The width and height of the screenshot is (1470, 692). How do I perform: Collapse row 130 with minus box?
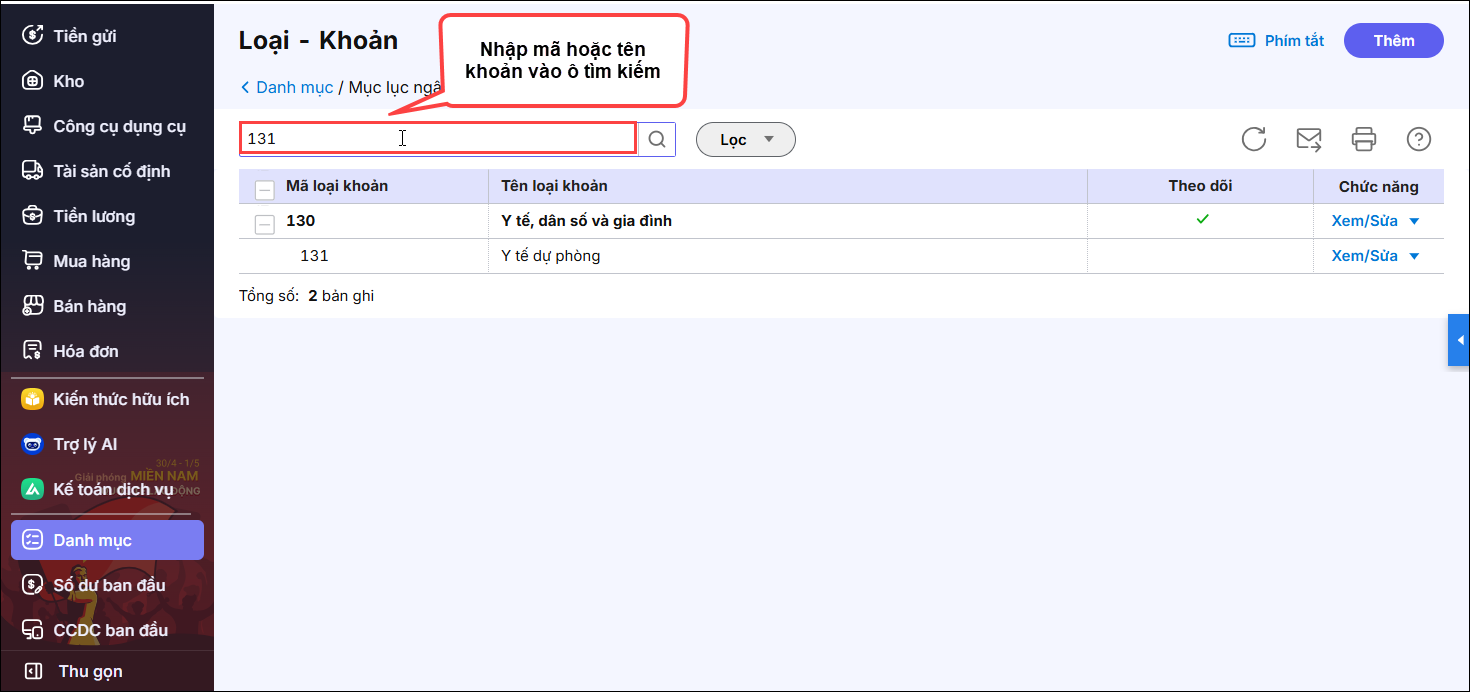tap(265, 224)
